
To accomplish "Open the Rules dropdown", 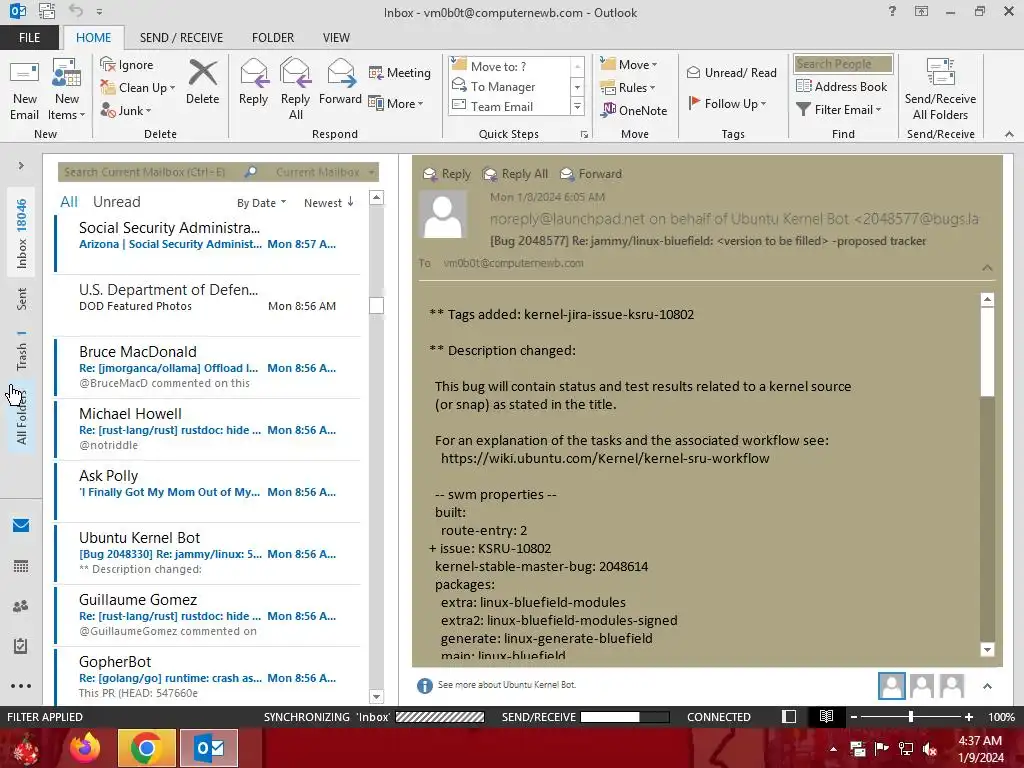I will point(628,88).
